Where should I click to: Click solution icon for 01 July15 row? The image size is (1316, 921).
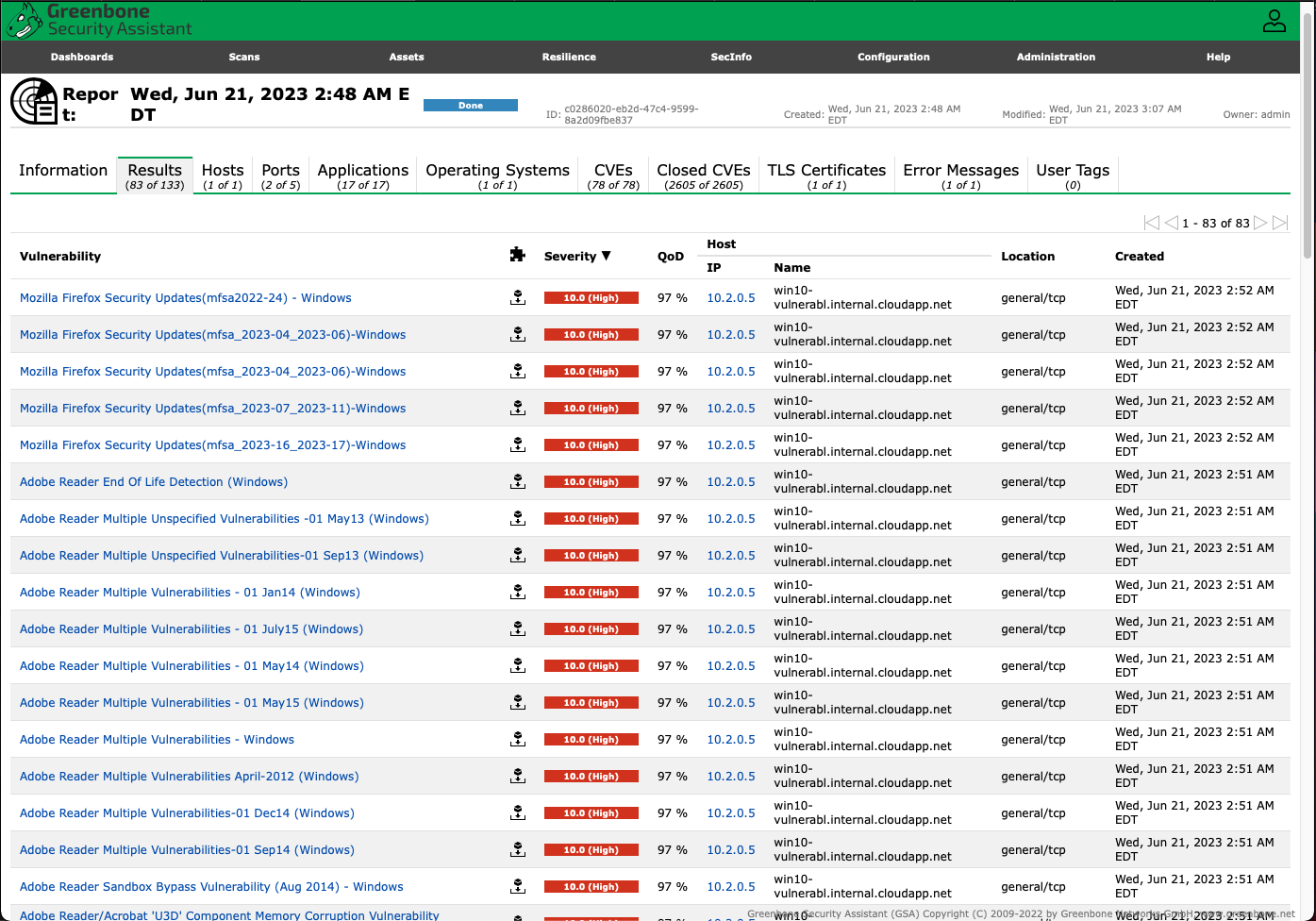(518, 628)
